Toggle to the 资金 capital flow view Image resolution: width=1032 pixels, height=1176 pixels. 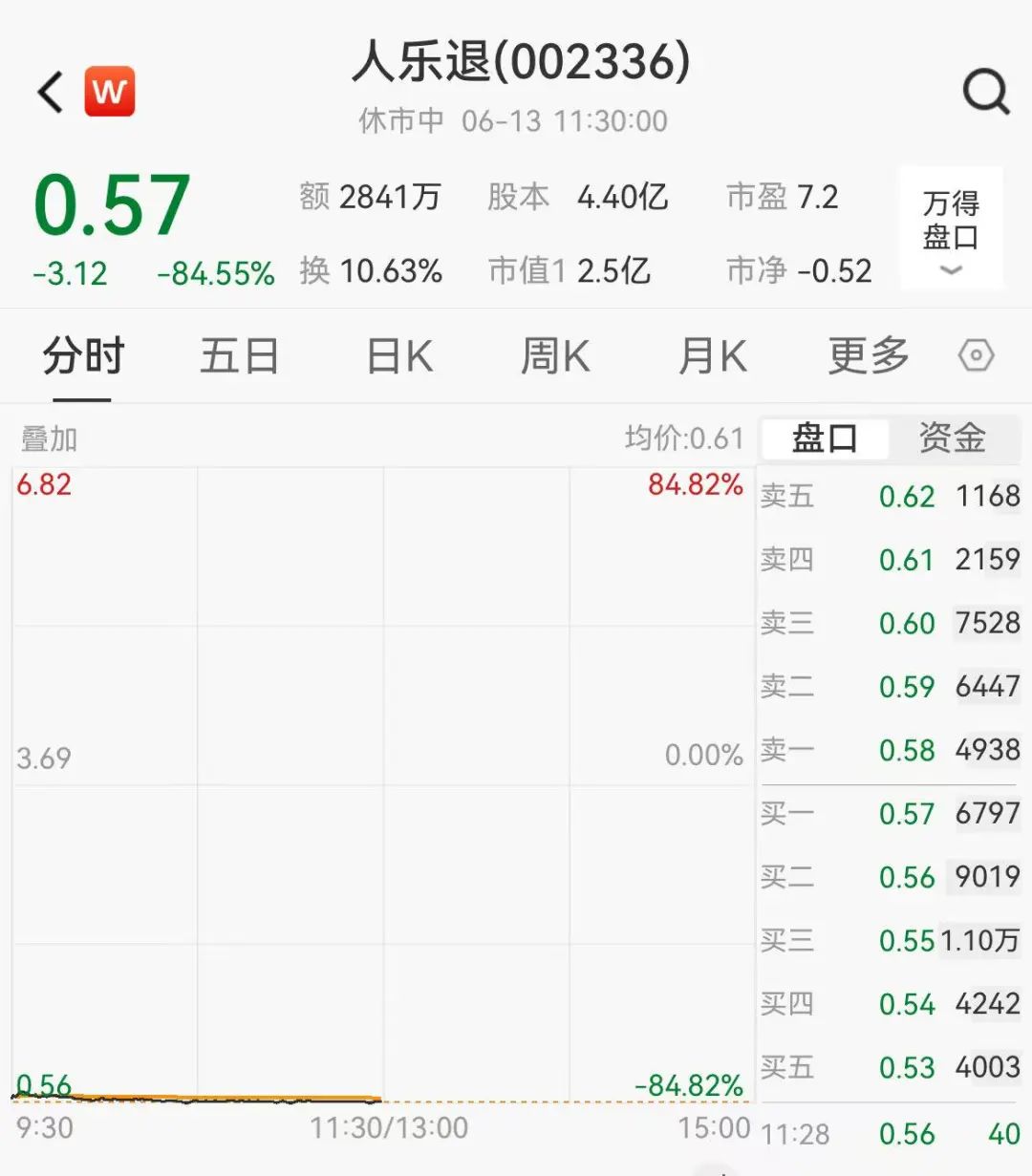952,438
